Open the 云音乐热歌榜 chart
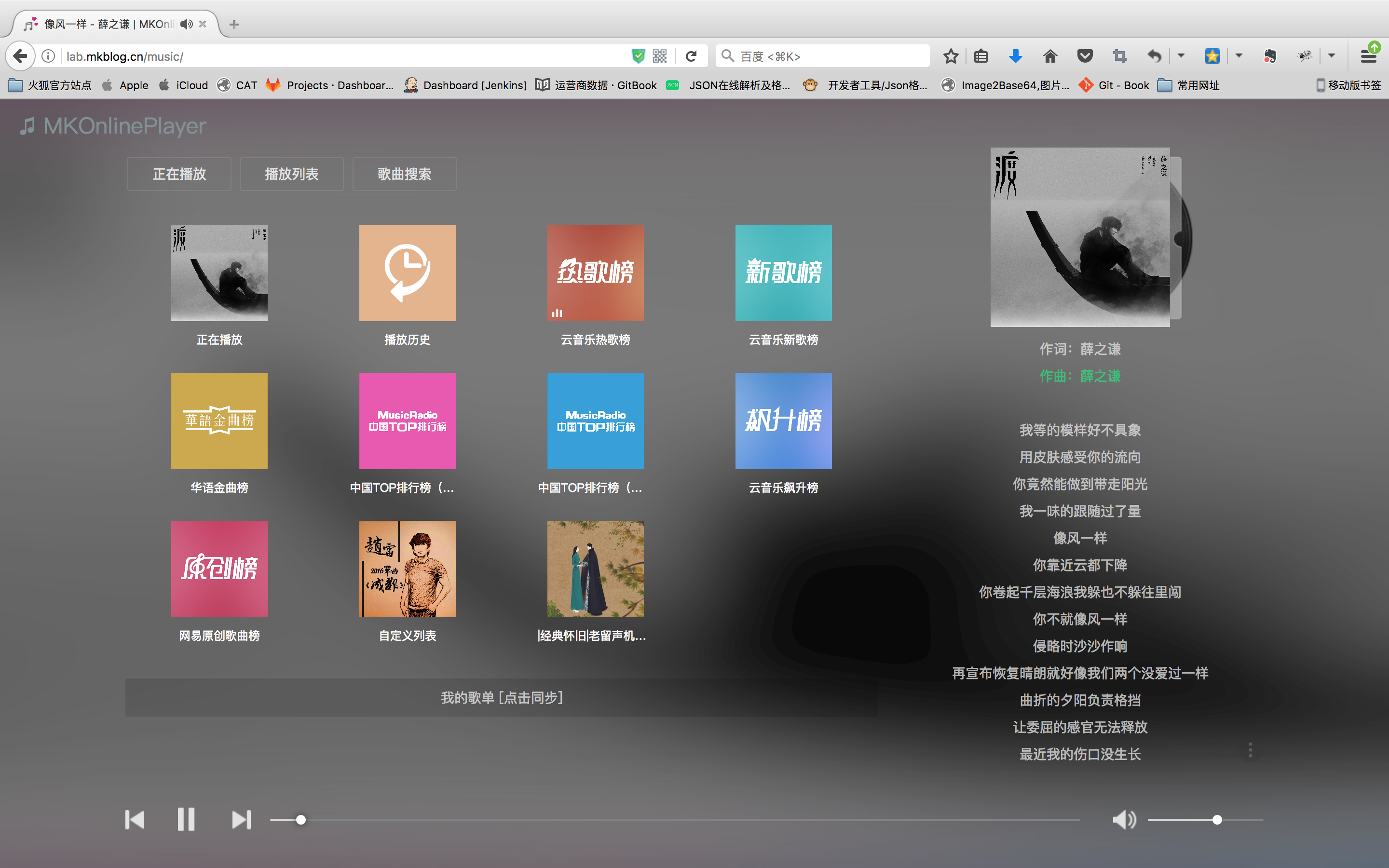 (x=595, y=272)
